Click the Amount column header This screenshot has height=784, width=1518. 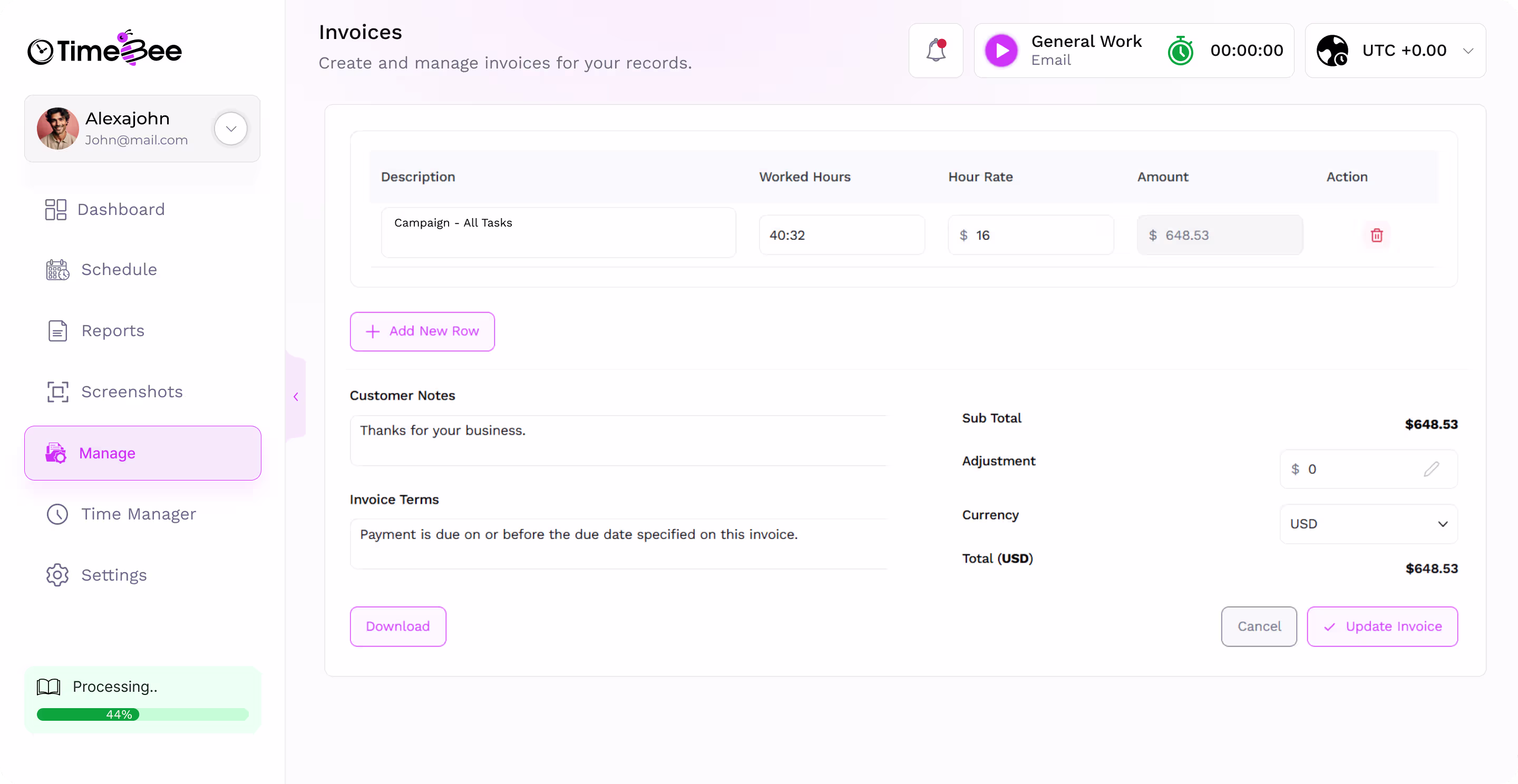click(1162, 177)
